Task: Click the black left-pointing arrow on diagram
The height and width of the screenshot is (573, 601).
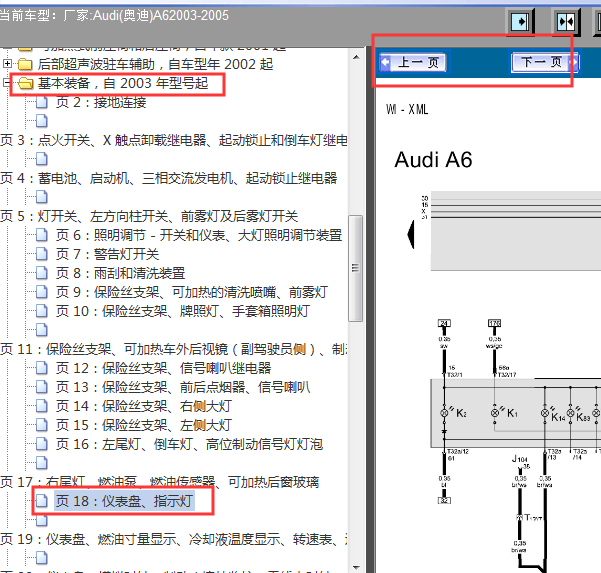Action: [411, 234]
